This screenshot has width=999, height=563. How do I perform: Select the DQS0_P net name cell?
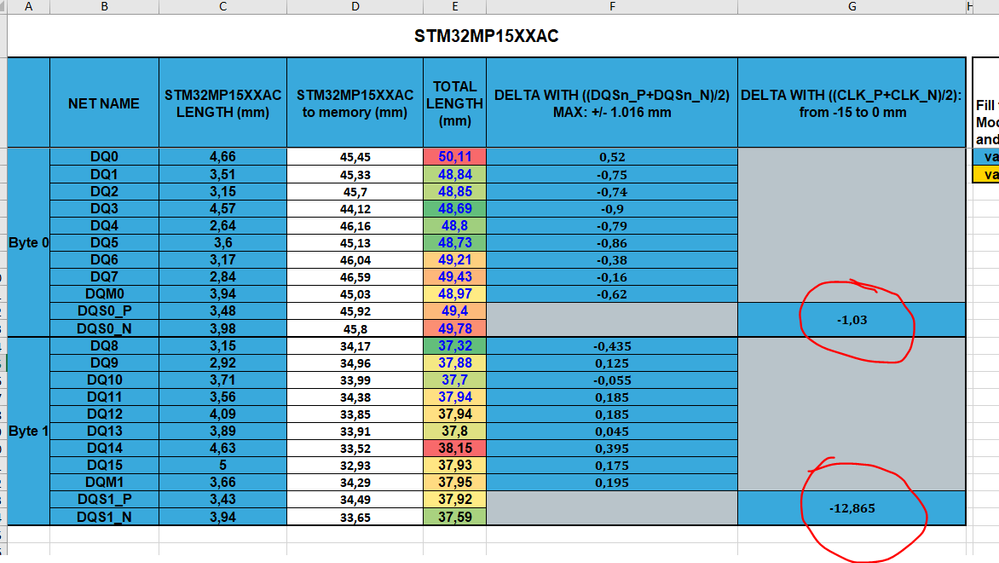pyautogui.click(x=104, y=311)
